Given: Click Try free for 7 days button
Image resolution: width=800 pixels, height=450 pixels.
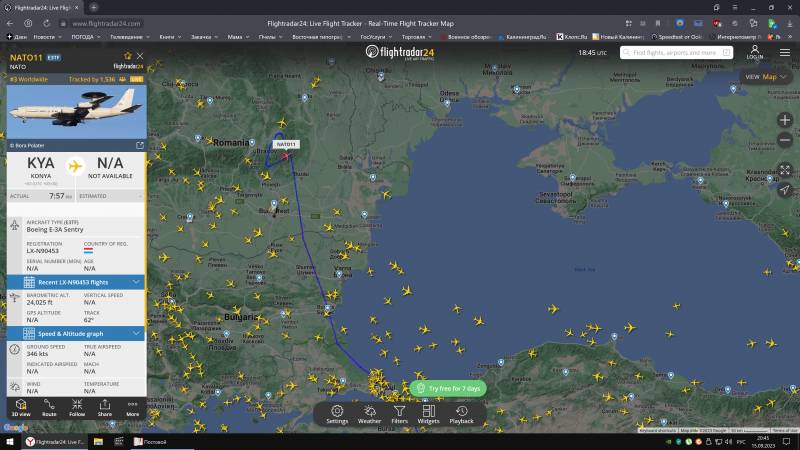Looking at the screenshot, I should pyautogui.click(x=448, y=388).
